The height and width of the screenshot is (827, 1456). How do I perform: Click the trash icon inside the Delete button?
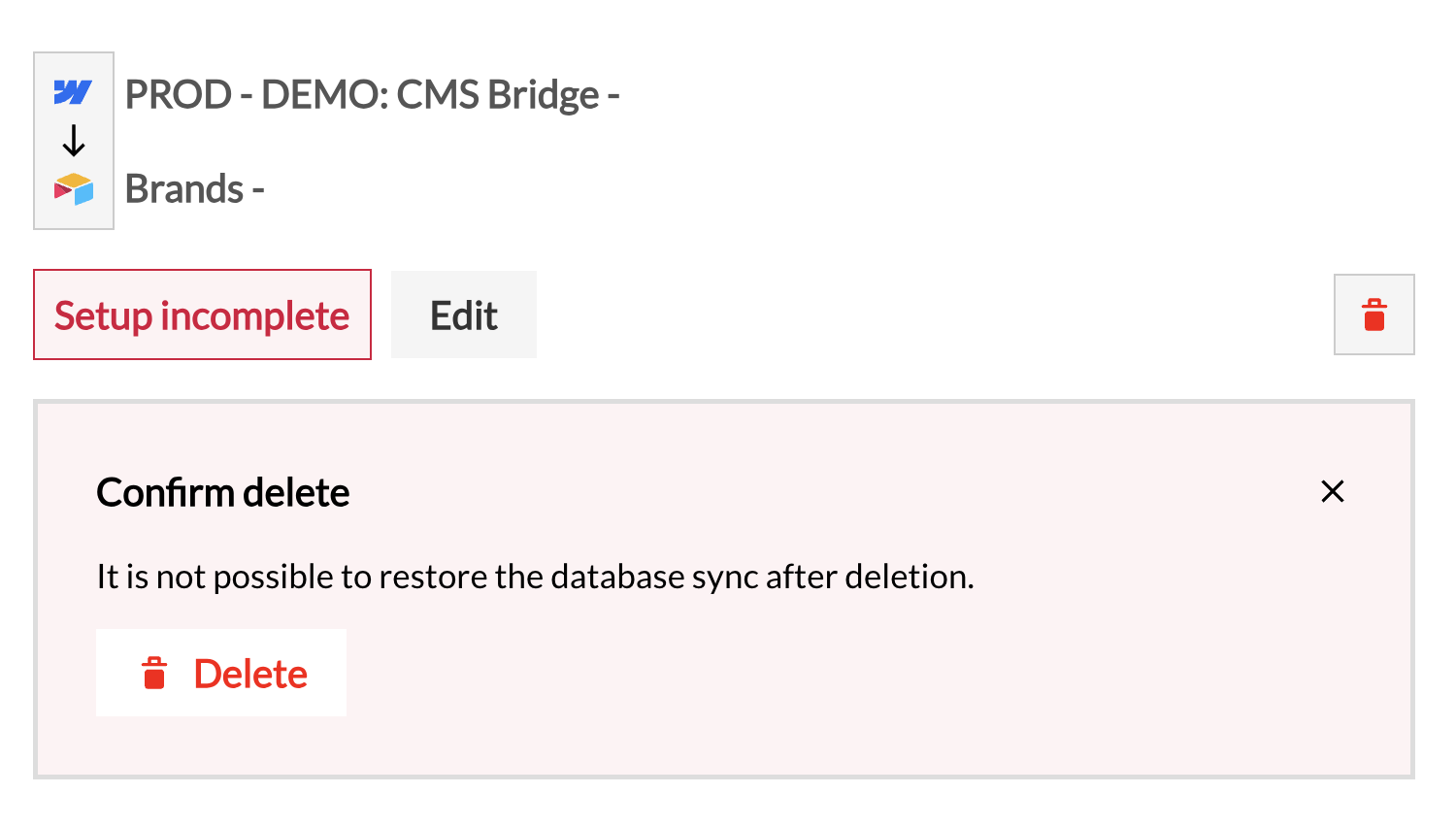coord(154,673)
